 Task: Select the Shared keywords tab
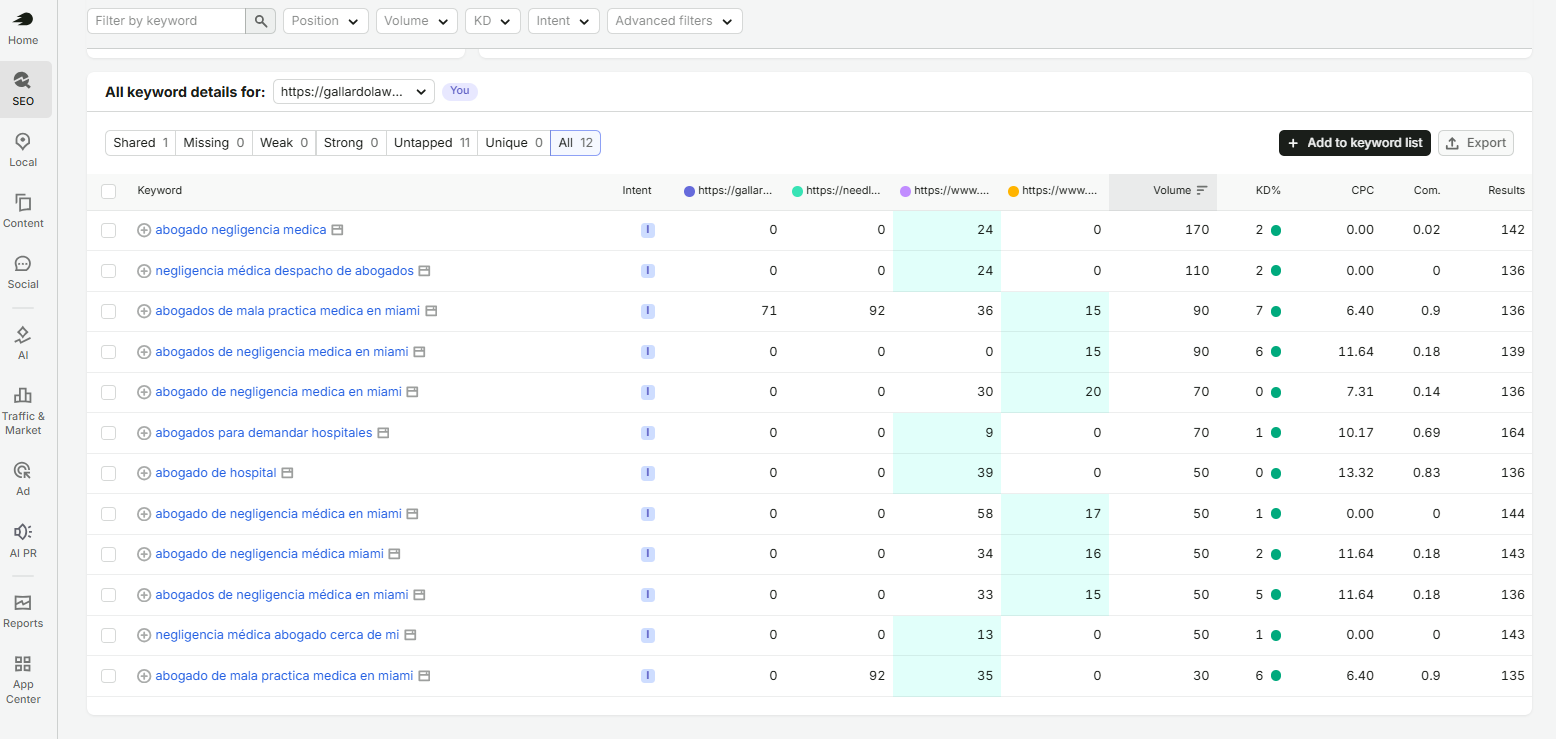pyautogui.click(x=141, y=143)
